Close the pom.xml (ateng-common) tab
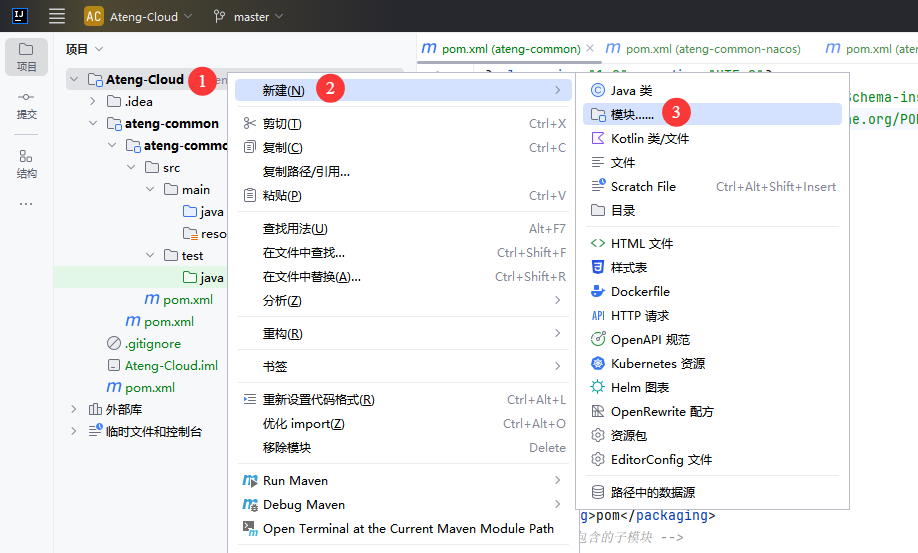This screenshot has height=553, width=918. (x=590, y=48)
